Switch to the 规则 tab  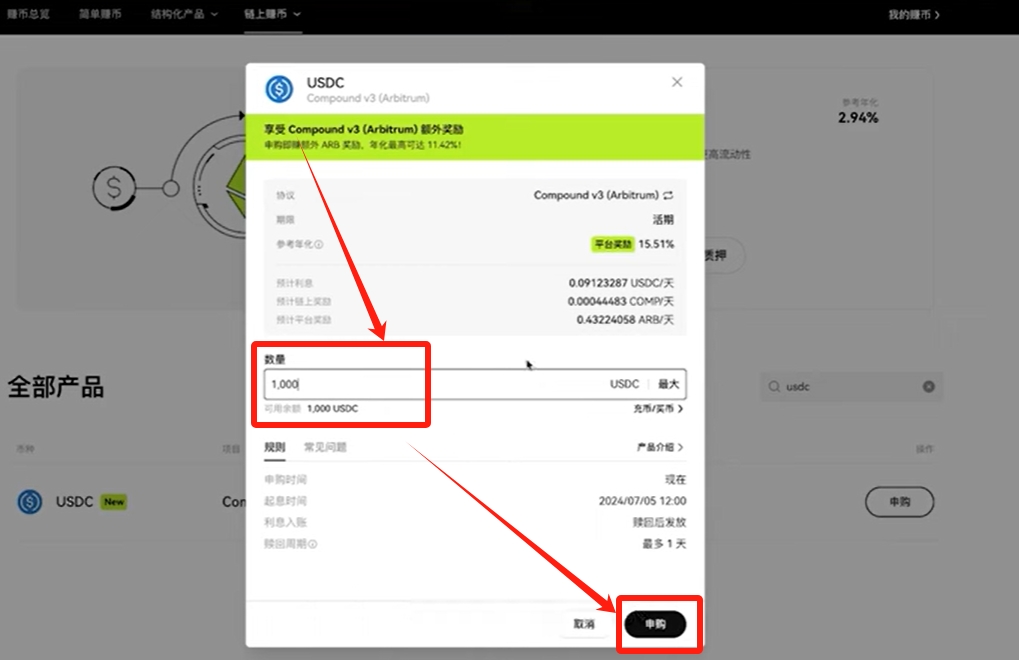click(275, 447)
